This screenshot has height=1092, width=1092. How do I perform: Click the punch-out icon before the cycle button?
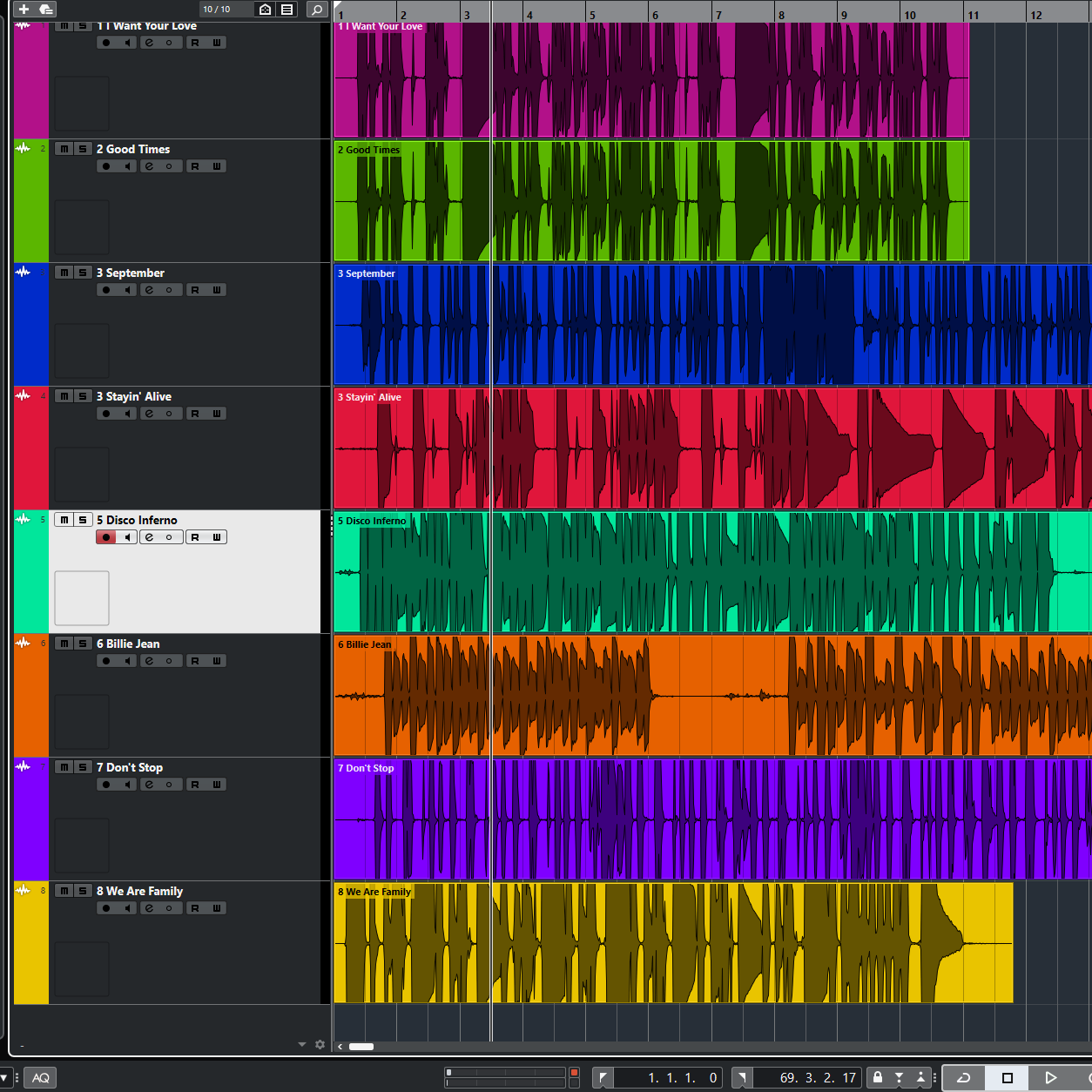click(920, 1078)
